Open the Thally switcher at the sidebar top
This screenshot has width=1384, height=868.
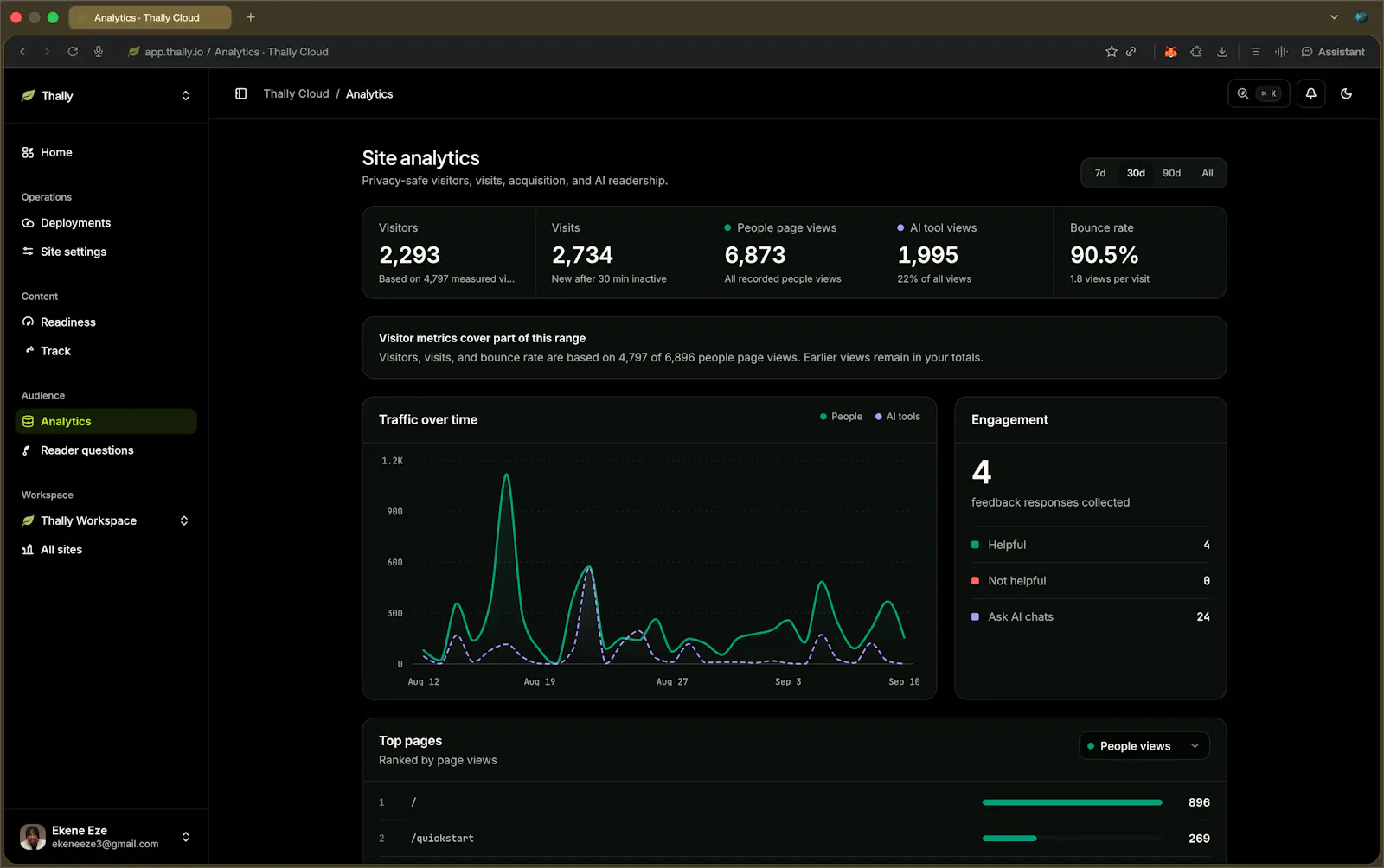tap(106, 96)
